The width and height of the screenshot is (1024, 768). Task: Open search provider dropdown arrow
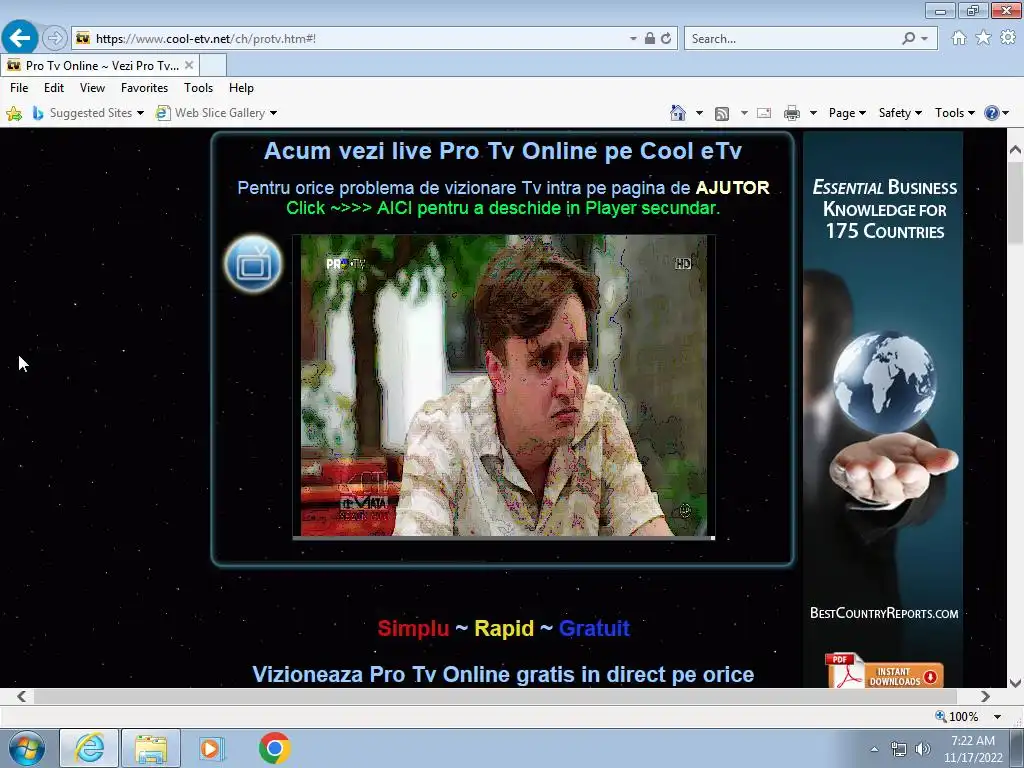pyautogui.click(x=924, y=39)
